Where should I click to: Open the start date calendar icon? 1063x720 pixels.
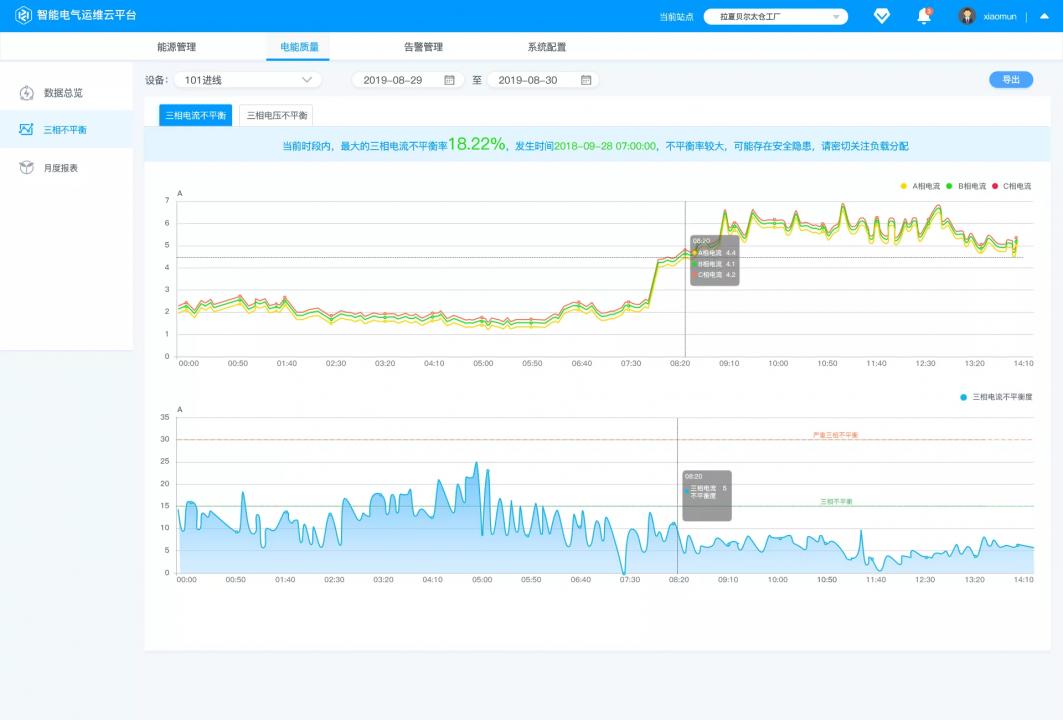[x=449, y=80]
